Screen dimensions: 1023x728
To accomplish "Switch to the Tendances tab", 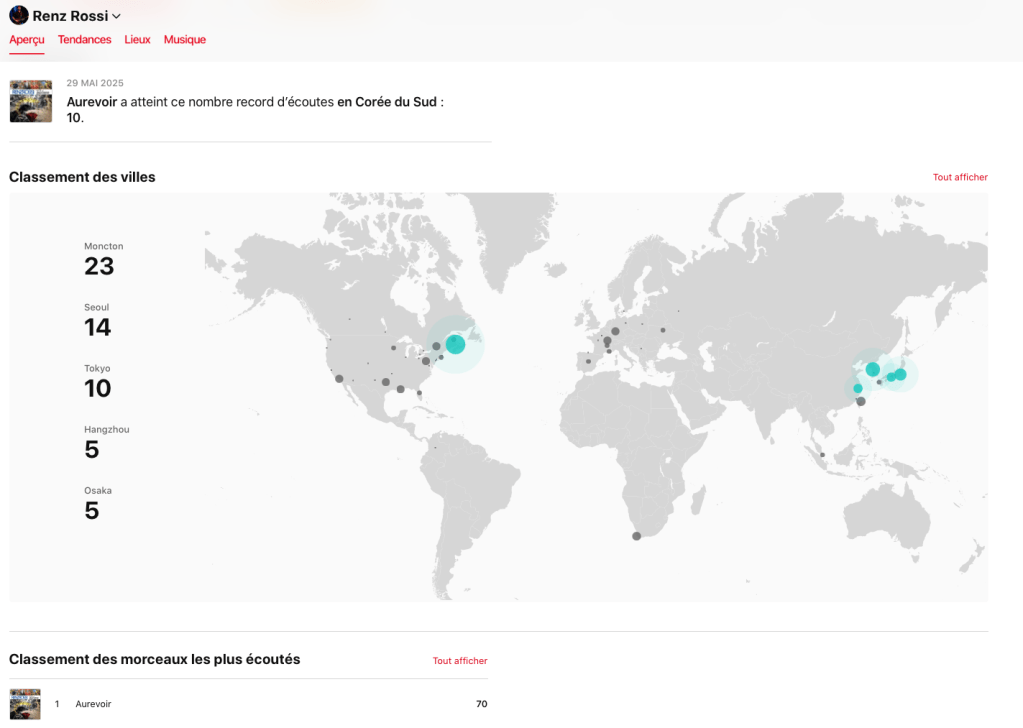I will [84, 40].
